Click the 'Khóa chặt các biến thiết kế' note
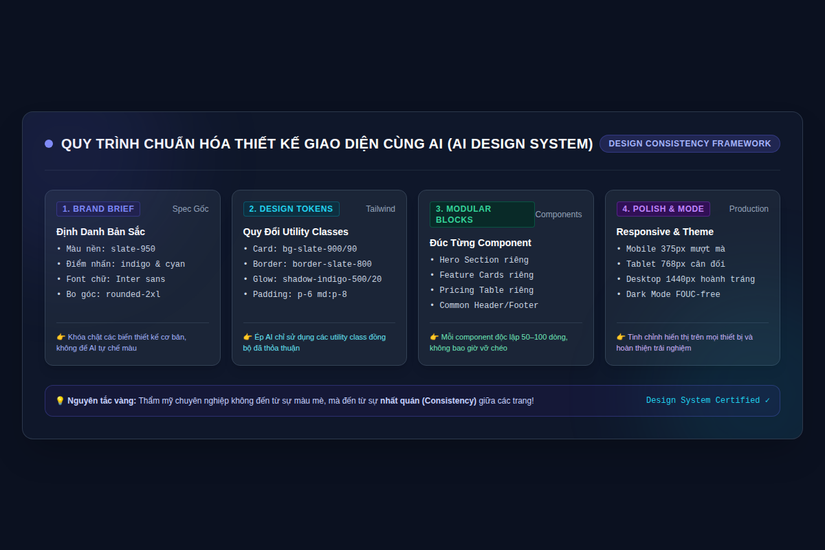This screenshot has width=825, height=550. point(122,343)
